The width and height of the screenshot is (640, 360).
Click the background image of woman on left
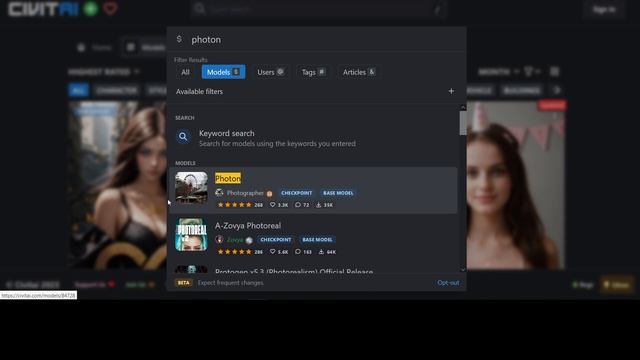118,186
